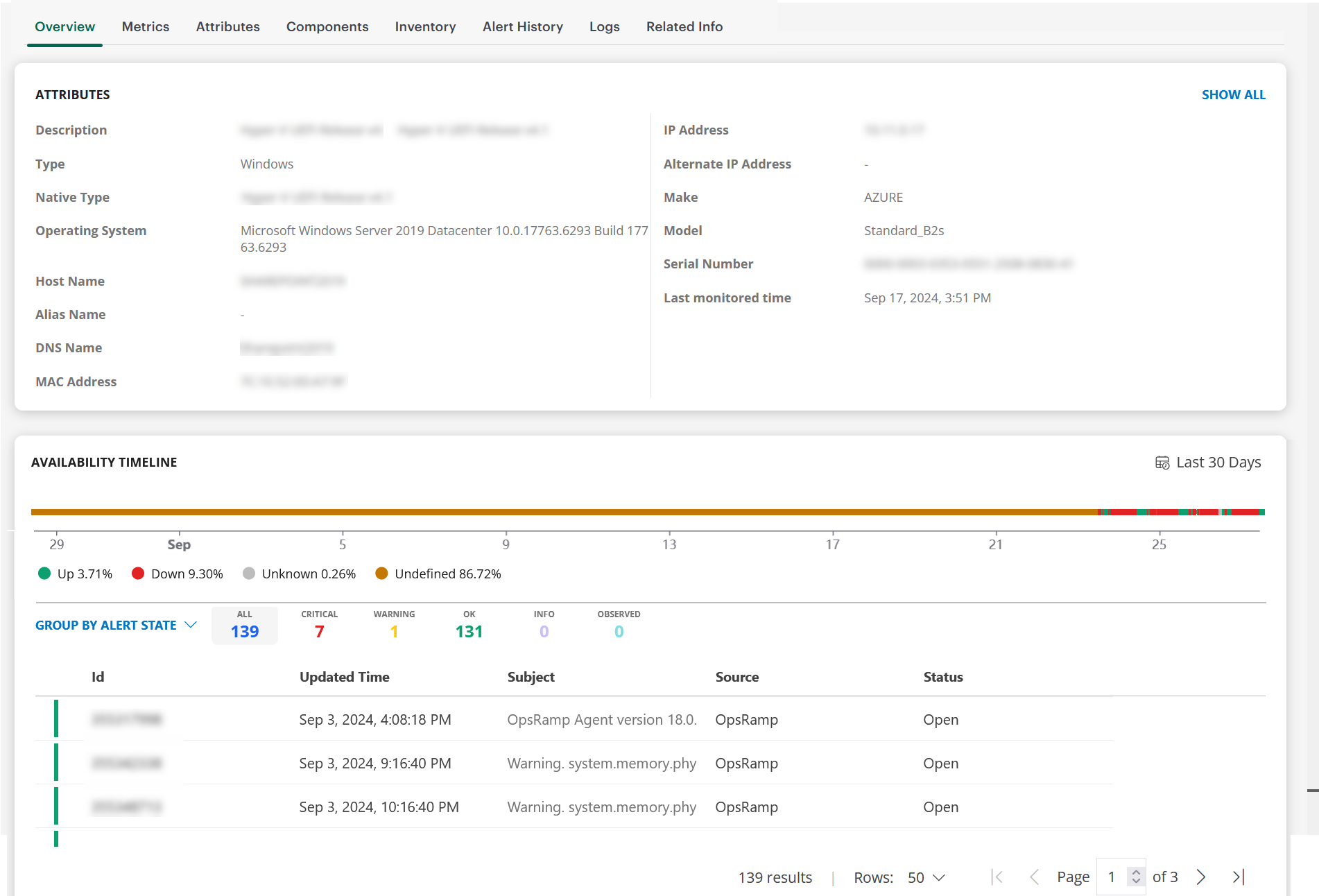Switch to the Metrics tab
Screen dimensions: 1319x896
pyautogui.click(x=146, y=26)
